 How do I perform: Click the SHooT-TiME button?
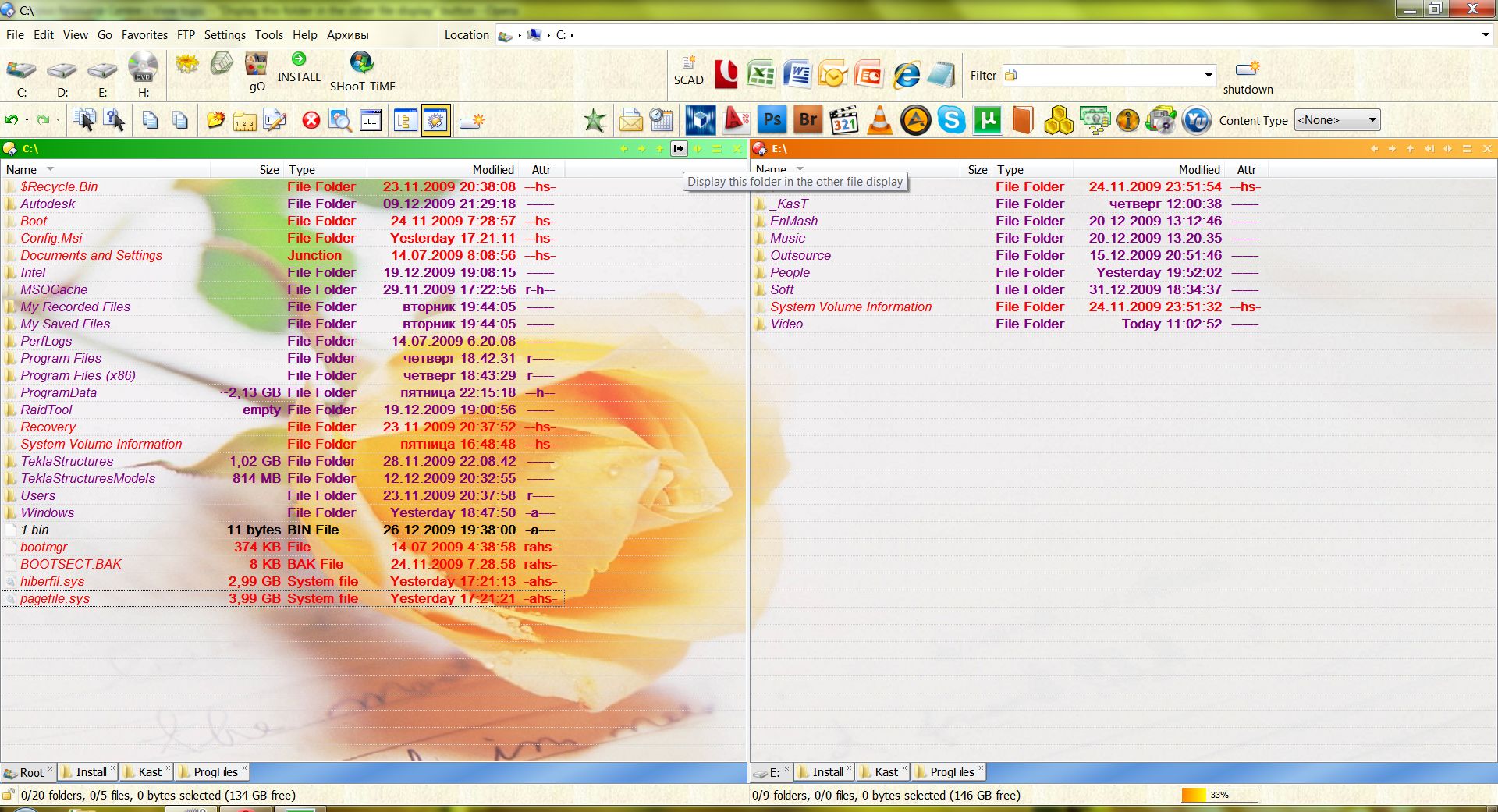(x=362, y=73)
